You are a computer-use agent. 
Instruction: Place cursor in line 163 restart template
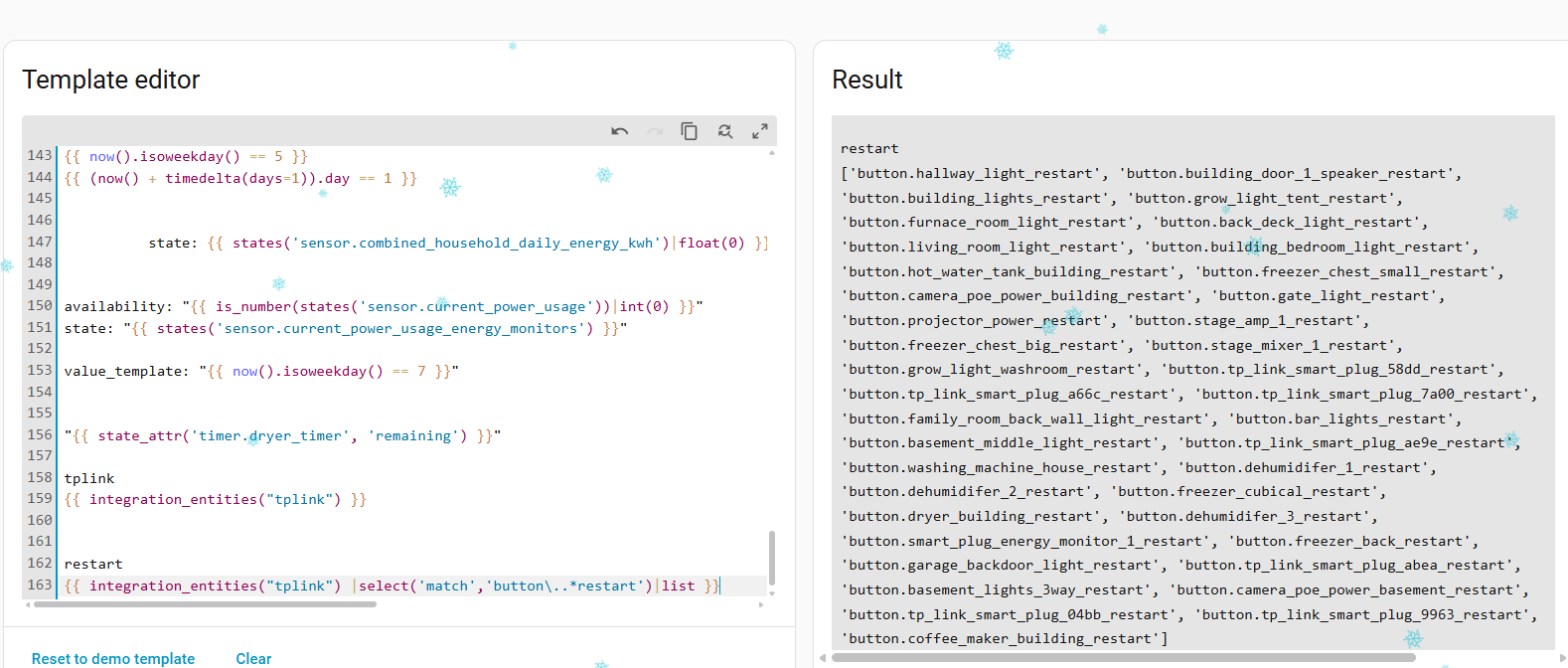(x=392, y=586)
